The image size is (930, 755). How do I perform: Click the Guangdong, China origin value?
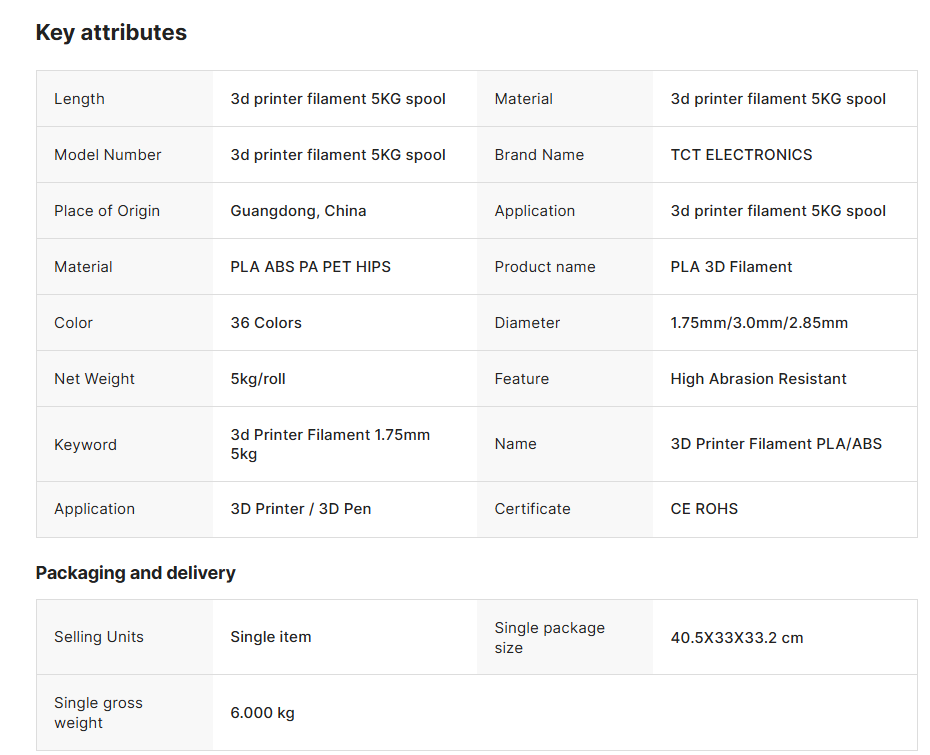298,211
